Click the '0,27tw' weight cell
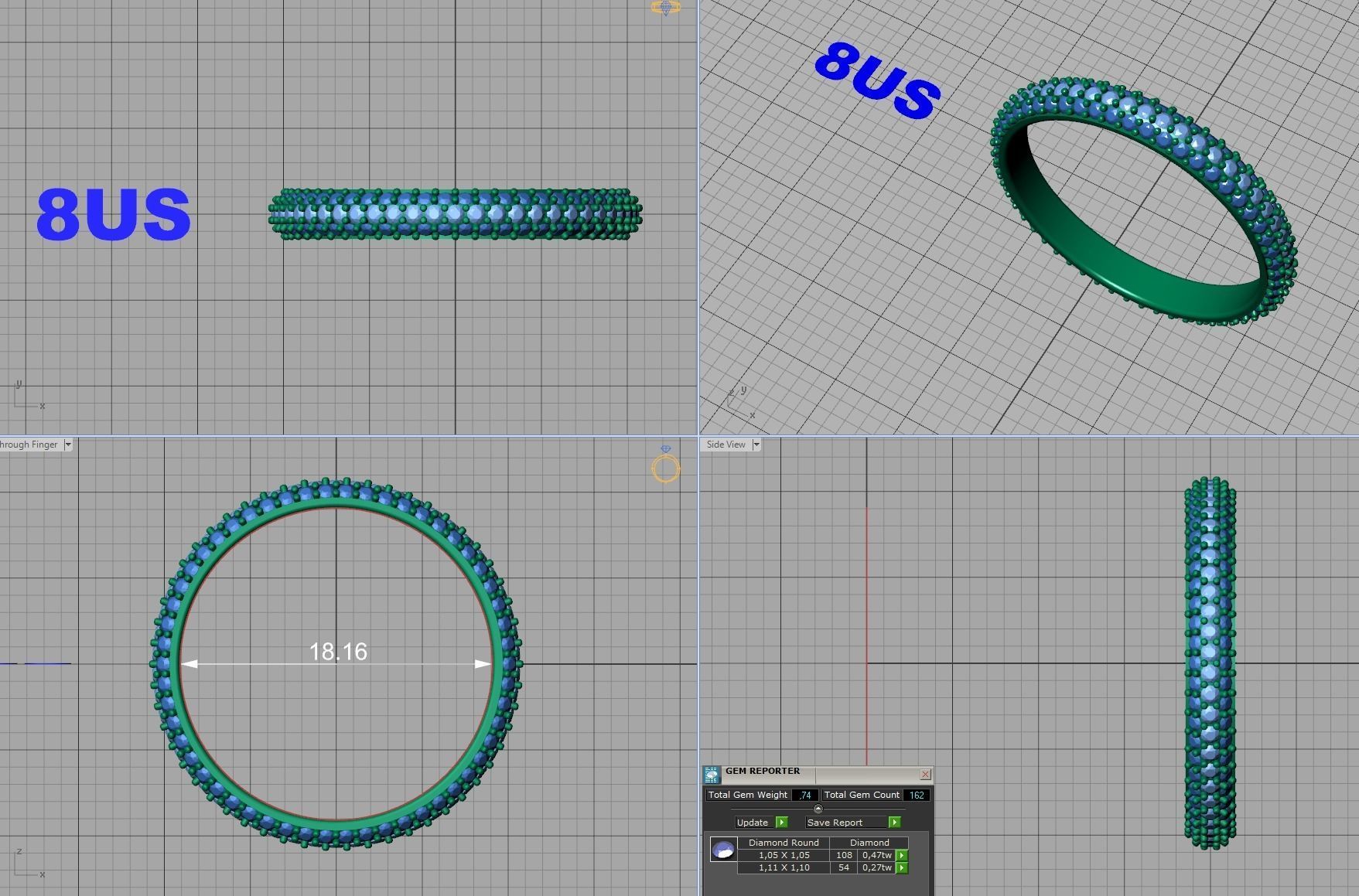Image resolution: width=1359 pixels, height=896 pixels. pos(877,867)
